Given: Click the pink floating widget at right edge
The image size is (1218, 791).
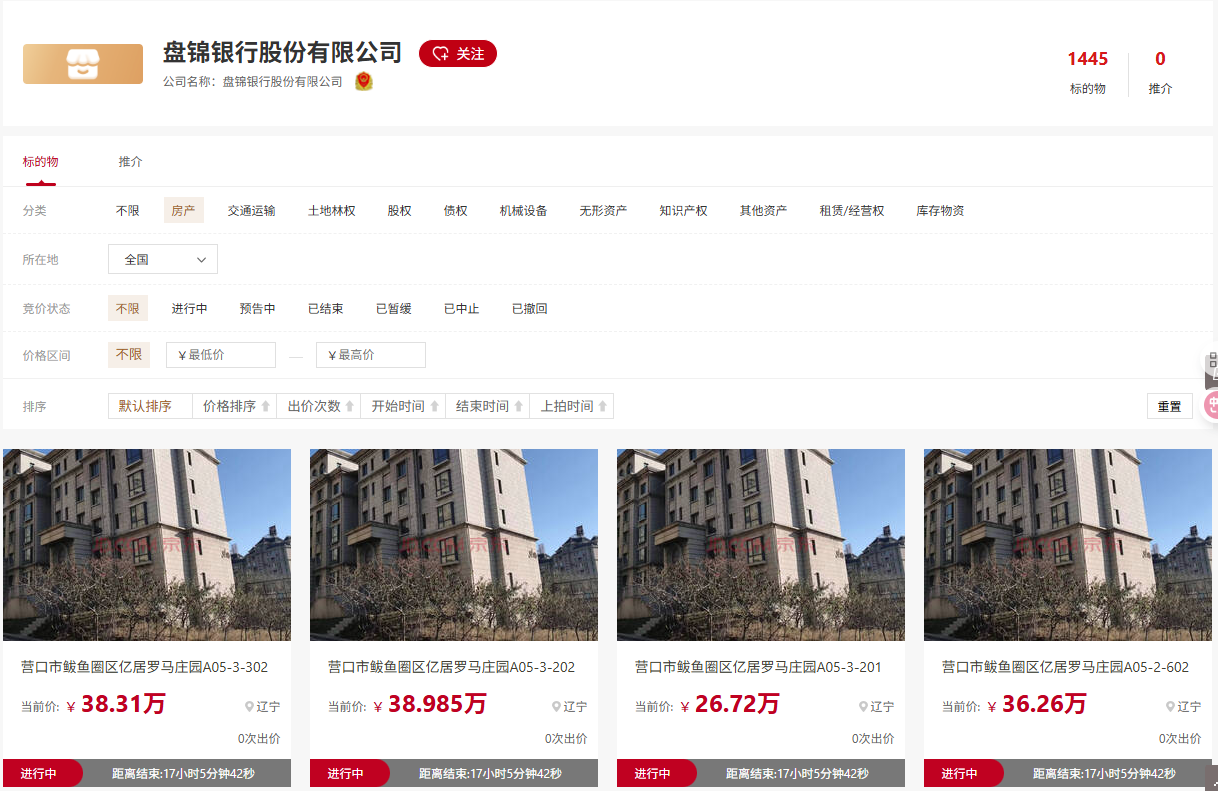Looking at the screenshot, I should 1211,405.
